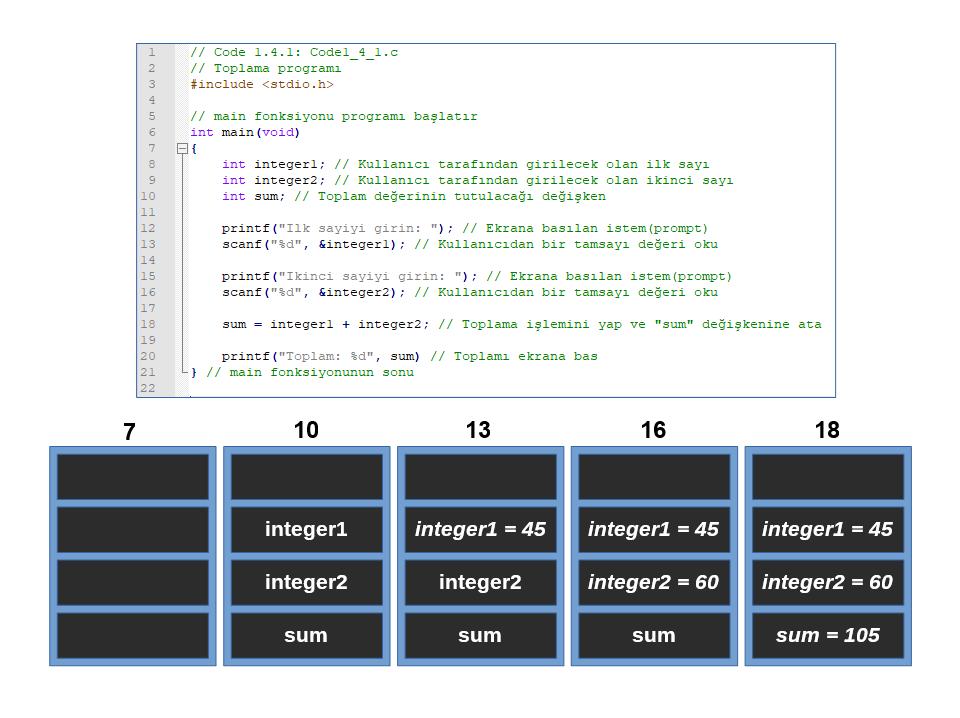The image size is (960, 718).
Task: Select the '#include <stdio.h>' line
Action: [x=261, y=84]
